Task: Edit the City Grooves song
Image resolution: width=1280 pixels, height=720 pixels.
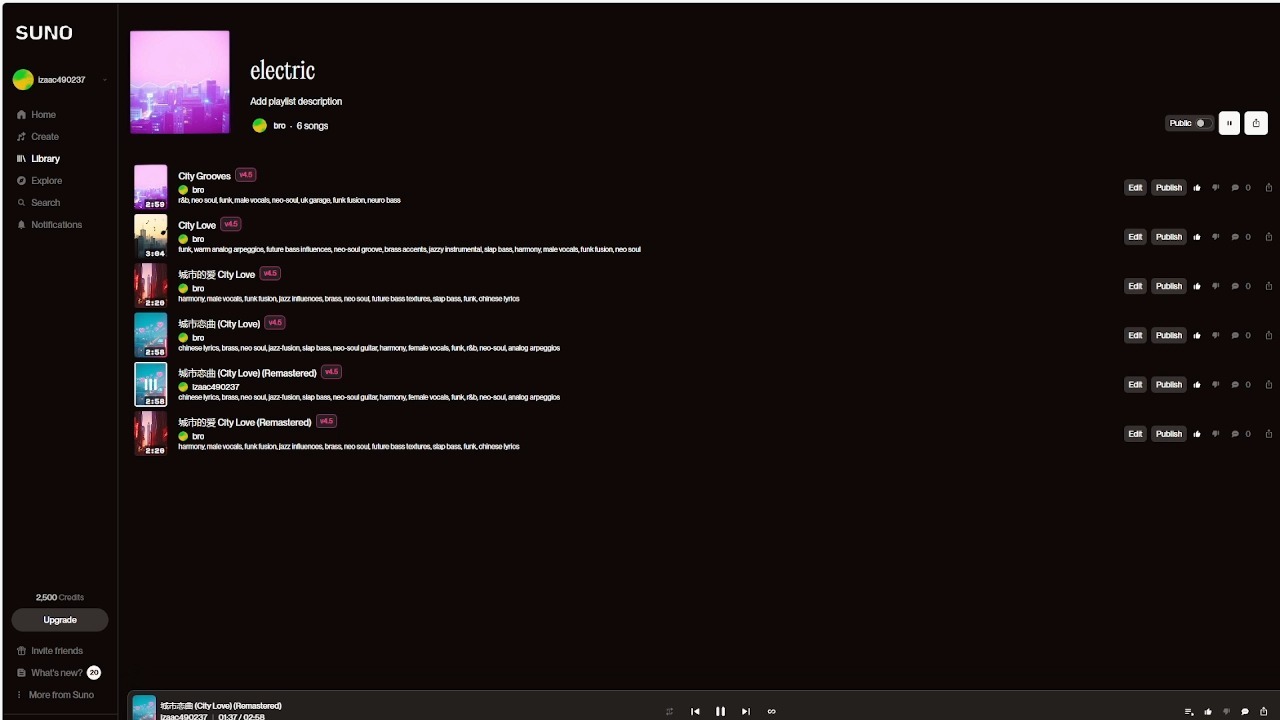Action: pos(1135,188)
